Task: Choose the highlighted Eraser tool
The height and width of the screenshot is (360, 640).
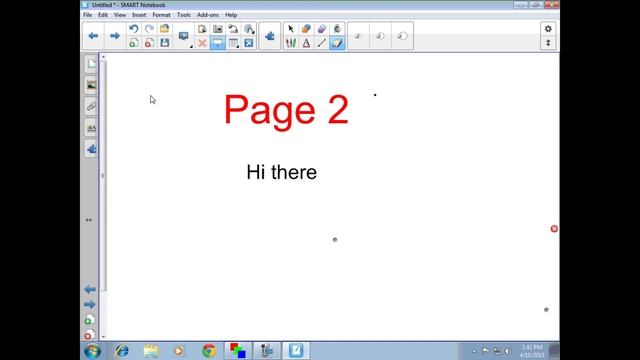Action: (x=337, y=43)
